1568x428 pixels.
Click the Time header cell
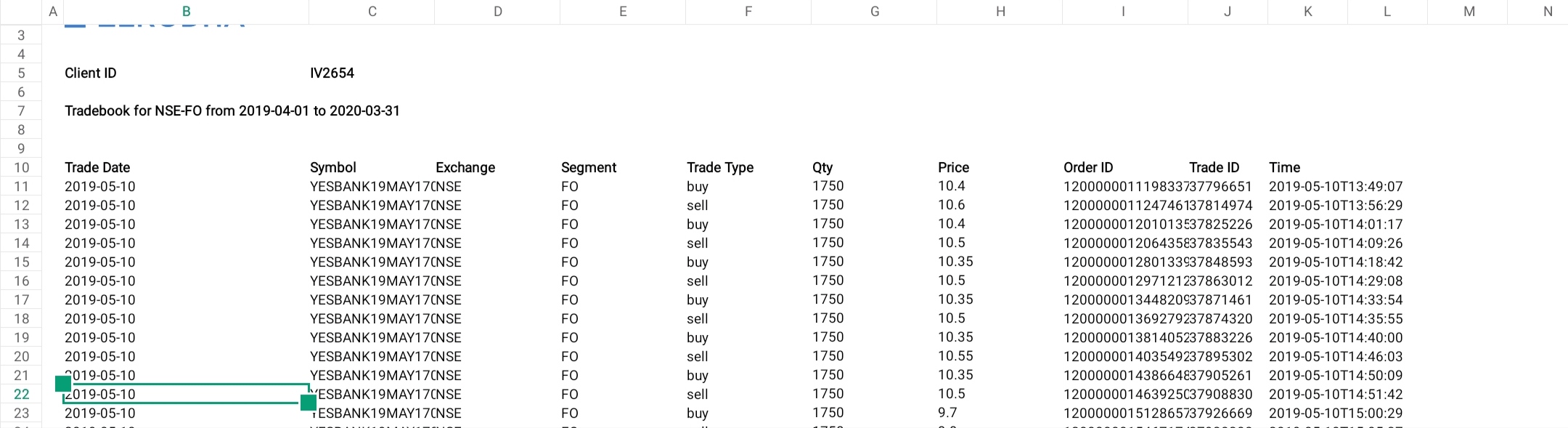1284,168
